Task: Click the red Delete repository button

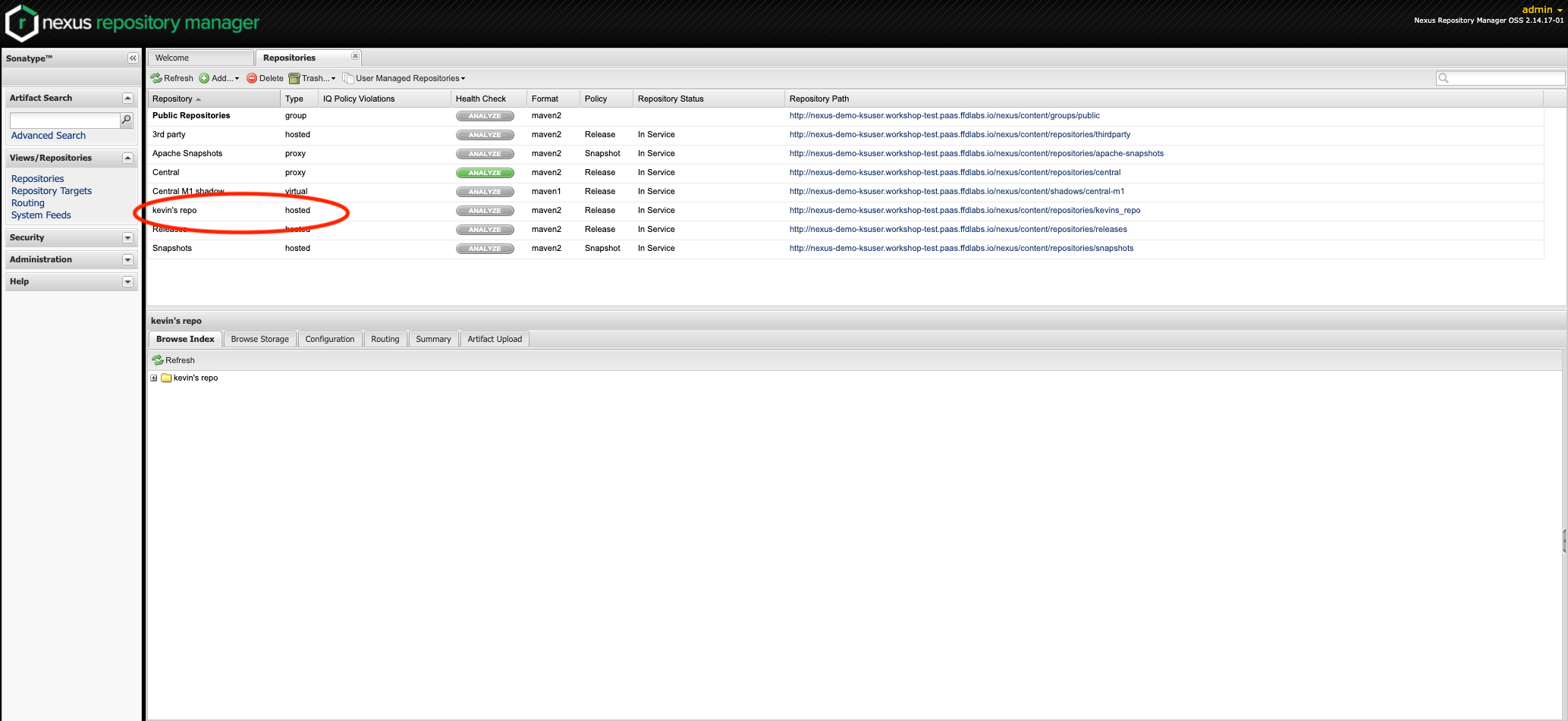Action: tap(265, 78)
